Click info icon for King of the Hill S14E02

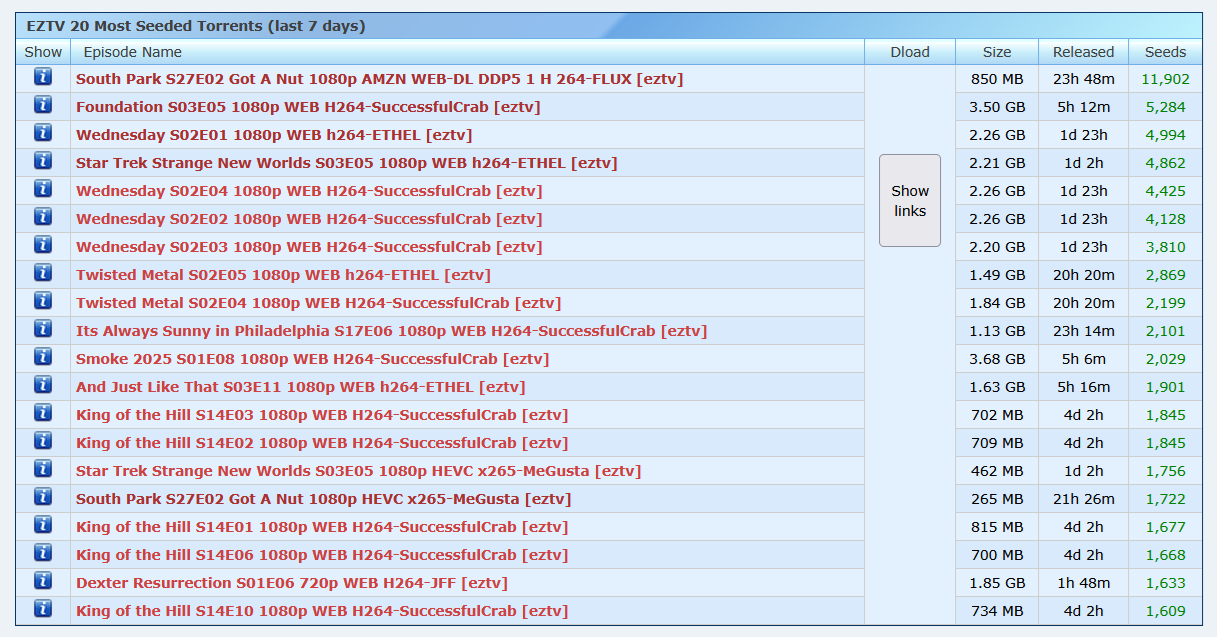tap(42, 441)
